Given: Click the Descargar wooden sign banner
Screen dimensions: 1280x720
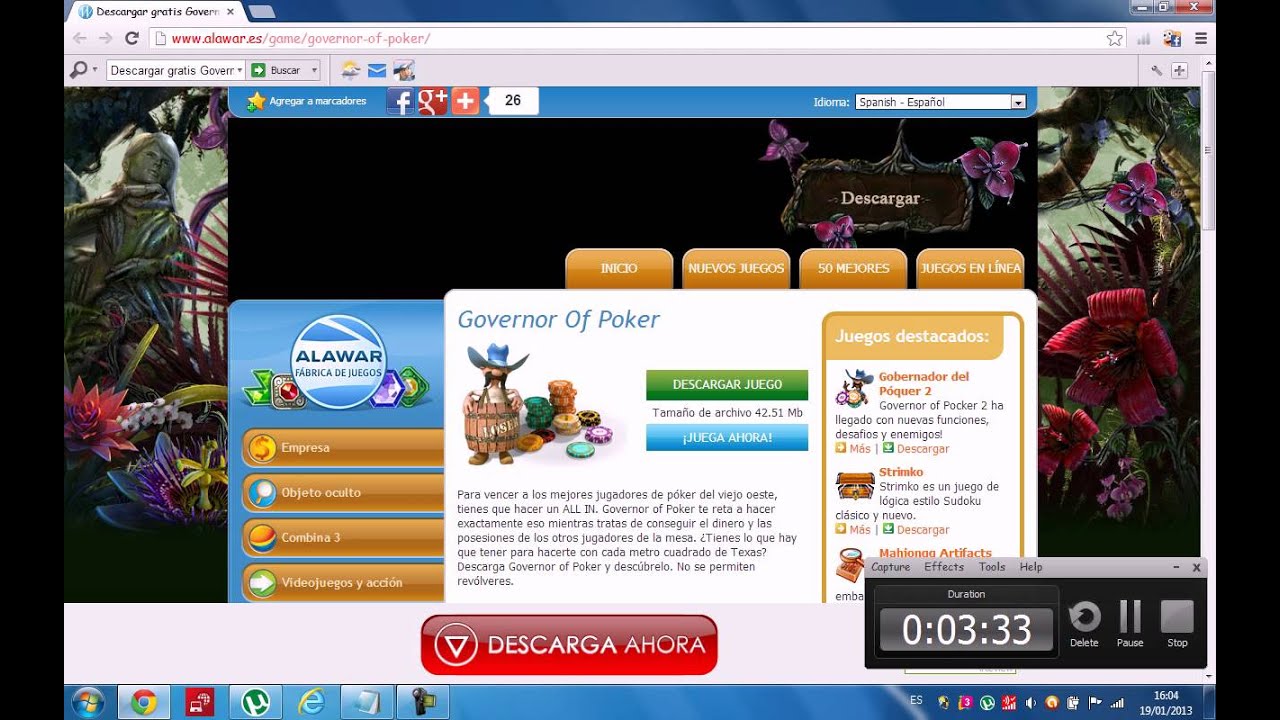Looking at the screenshot, I should (x=880, y=199).
